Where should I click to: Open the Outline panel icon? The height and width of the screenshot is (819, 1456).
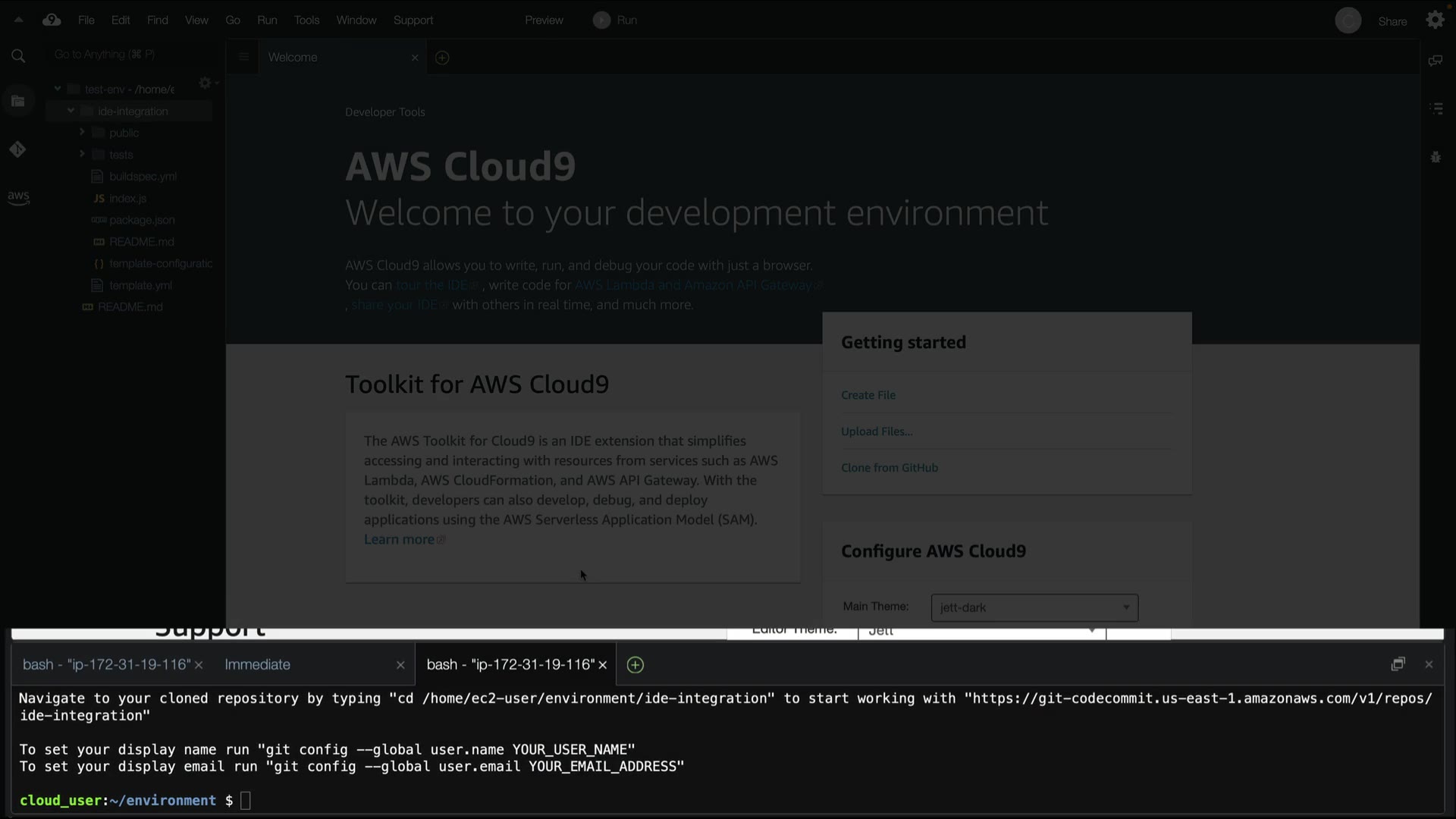point(1436,109)
